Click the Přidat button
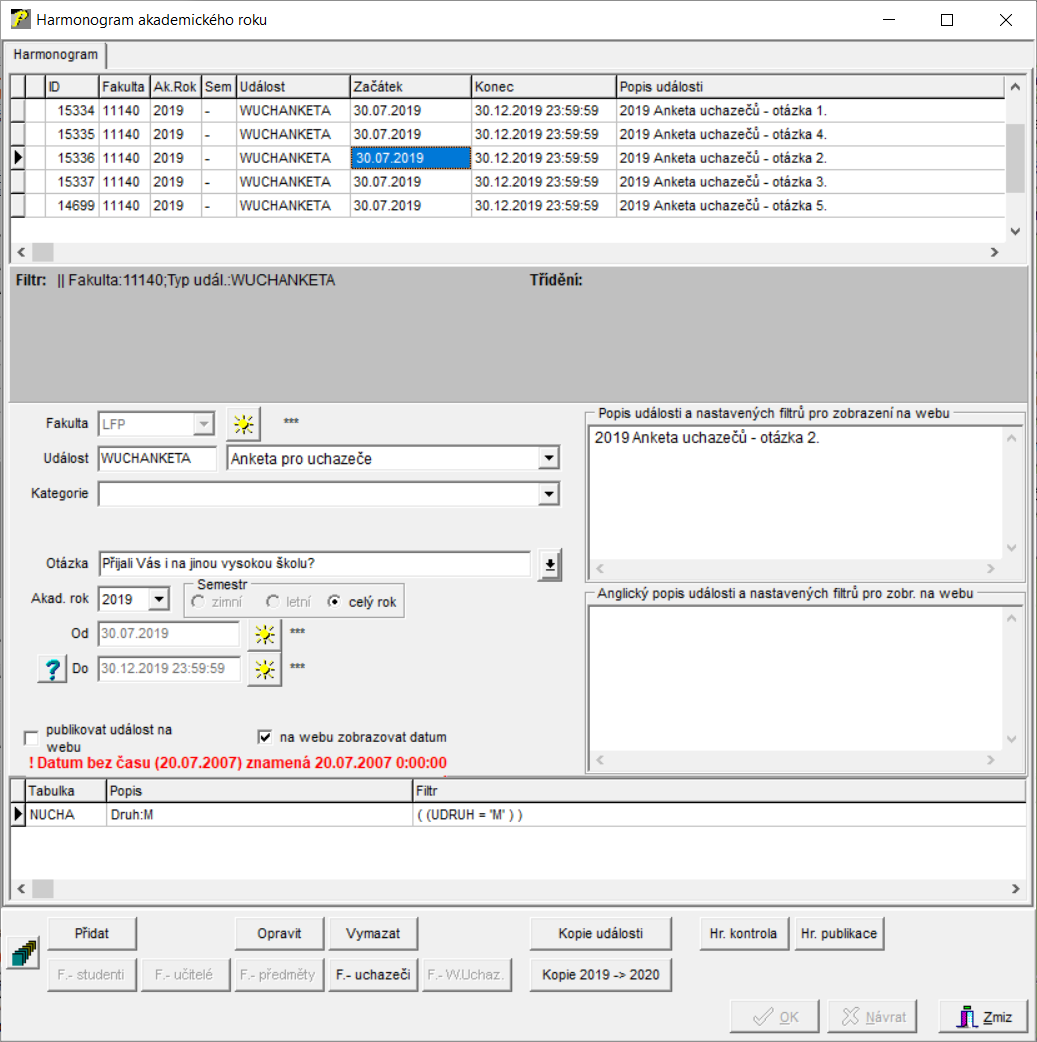The width and height of the screenshot is (1037, 1042). point(91,933)
